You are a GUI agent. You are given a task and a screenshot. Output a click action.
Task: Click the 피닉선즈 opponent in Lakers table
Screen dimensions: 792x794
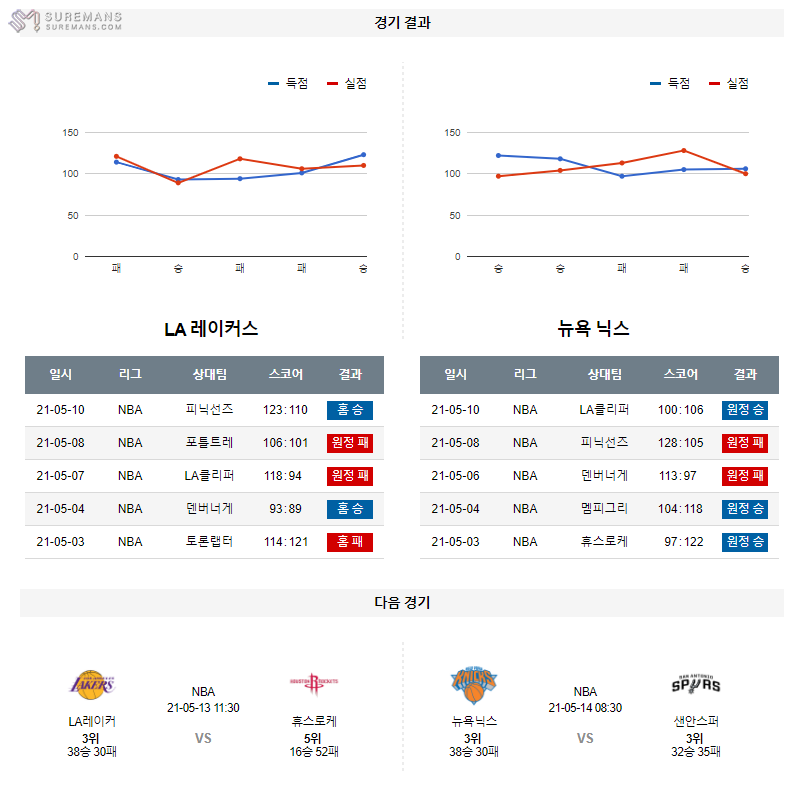point(210,410)
